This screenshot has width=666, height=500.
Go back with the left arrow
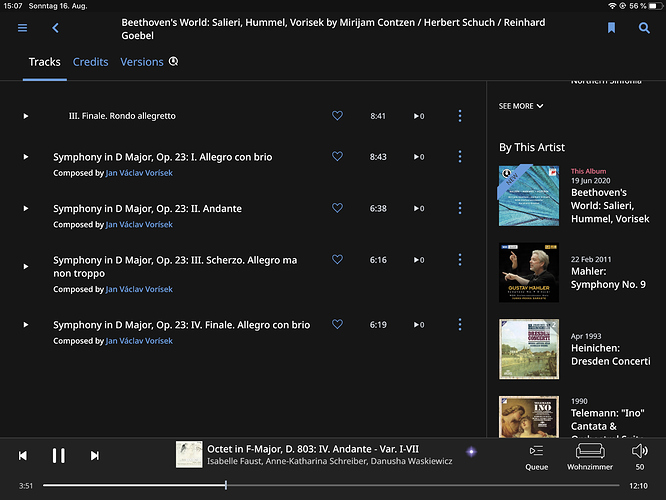point(56,28)
